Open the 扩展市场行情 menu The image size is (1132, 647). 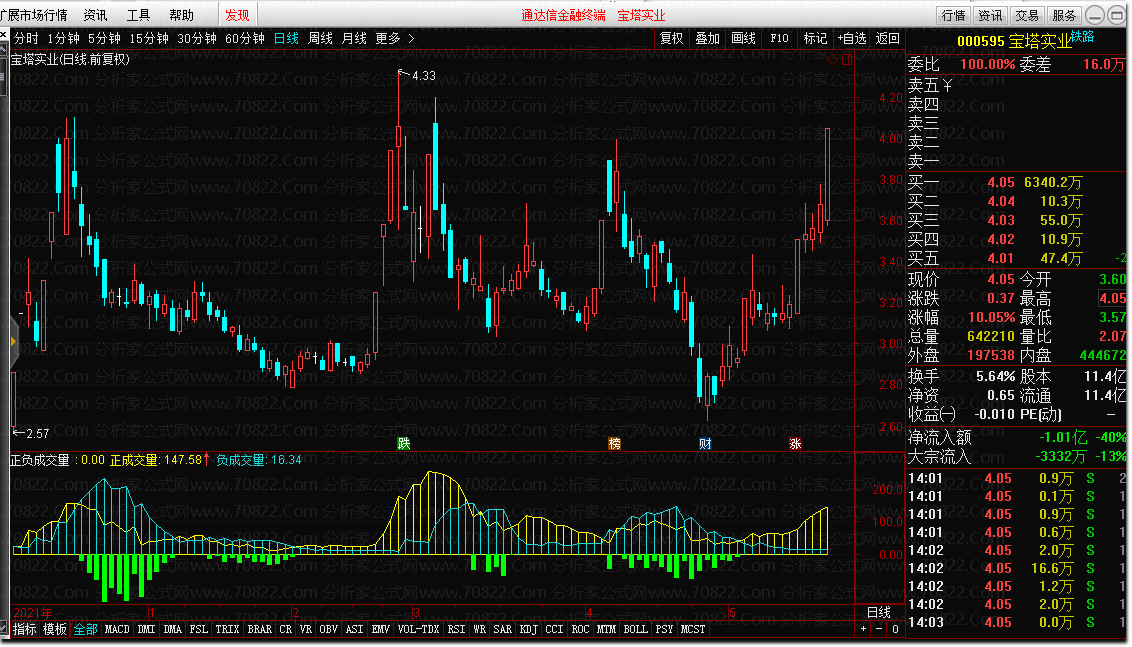tap(34, 15)
